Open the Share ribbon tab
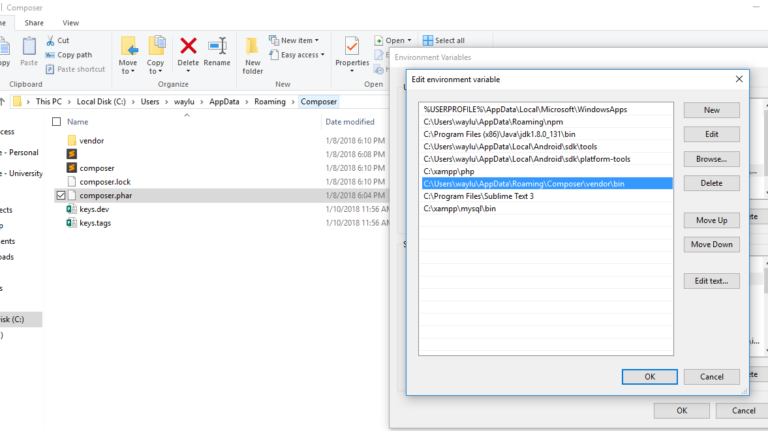The width and height of the screenshot is (768, 431). (x=34, y=22)
